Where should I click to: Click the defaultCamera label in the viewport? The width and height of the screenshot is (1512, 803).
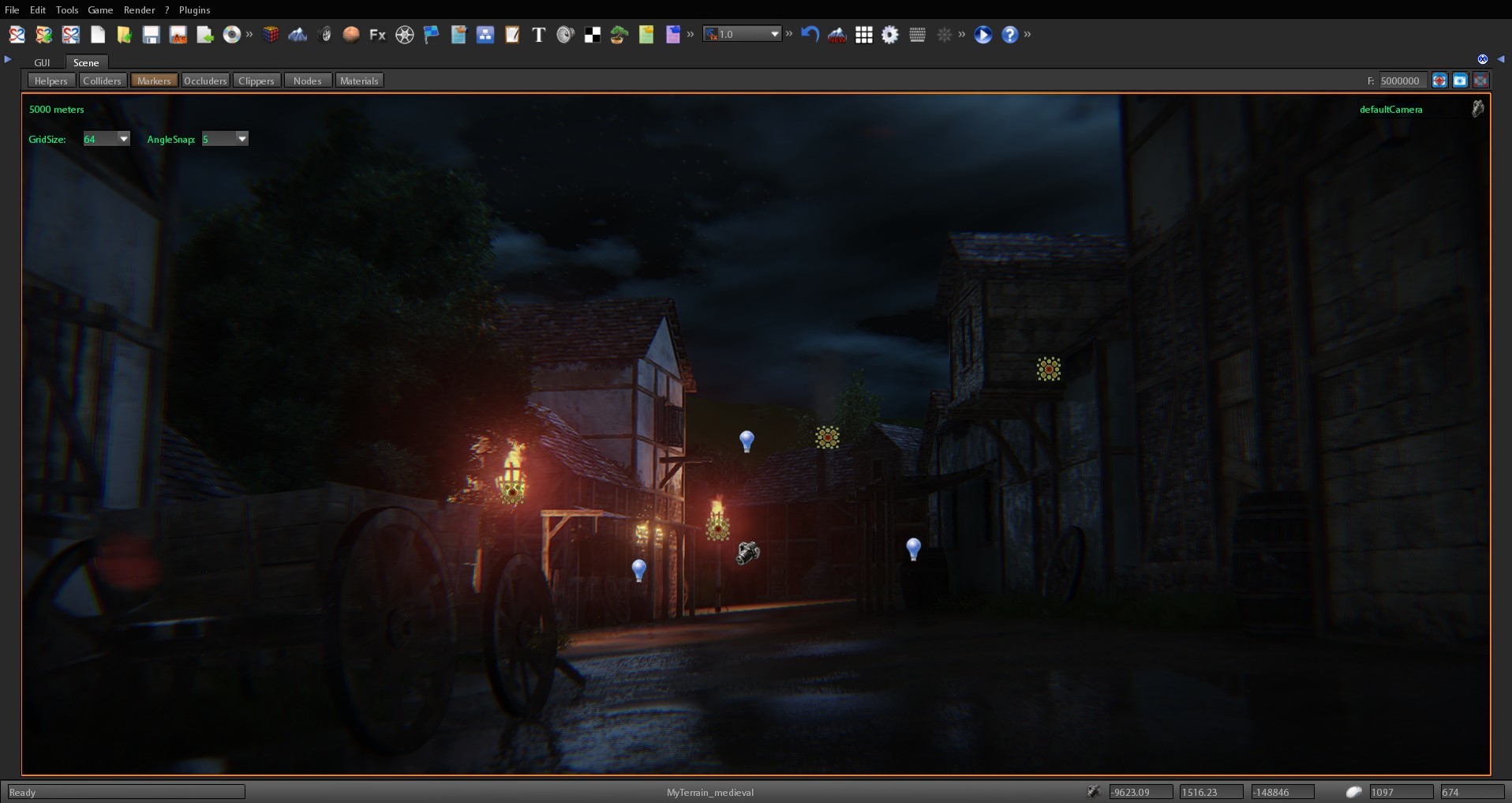[1390, 109]
